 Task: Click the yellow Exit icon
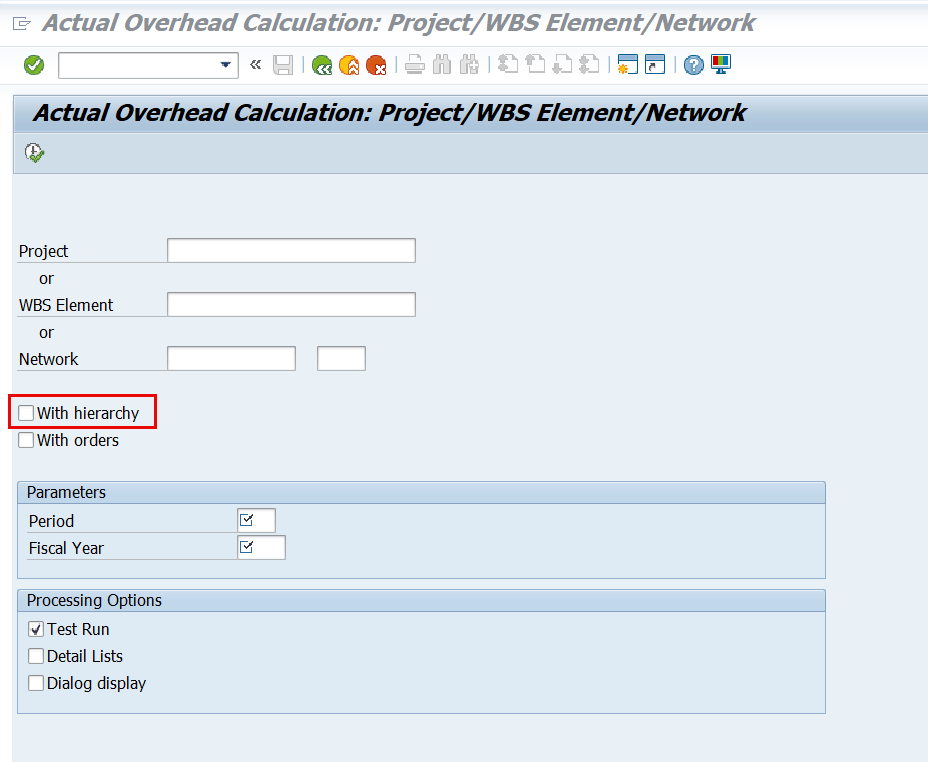click(x=349, y=64)
